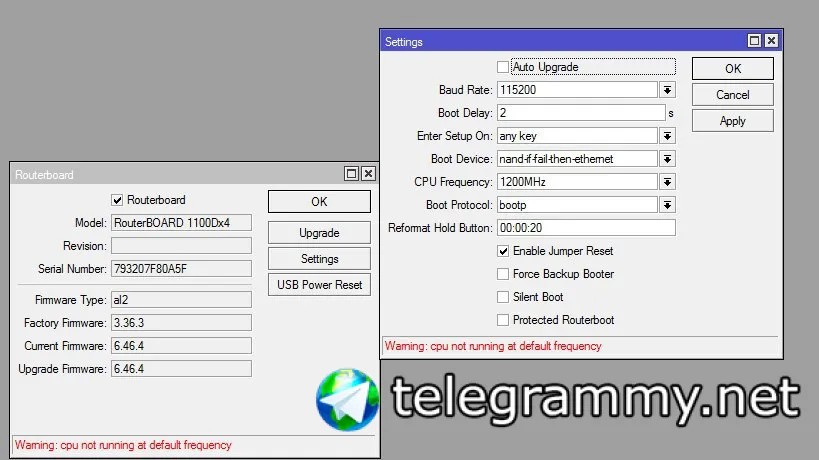Check Force Backup Booter option
This screenshot has width=819, height=460.
pyautogui.click(x=503, y=274)
